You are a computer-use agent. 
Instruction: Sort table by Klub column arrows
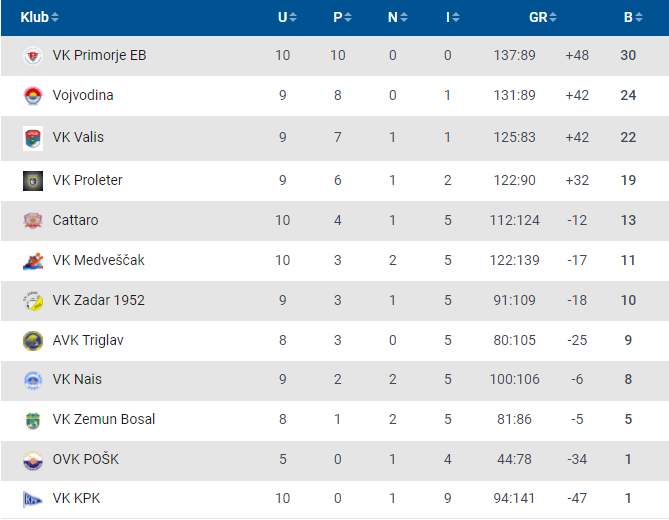[55, 17]
